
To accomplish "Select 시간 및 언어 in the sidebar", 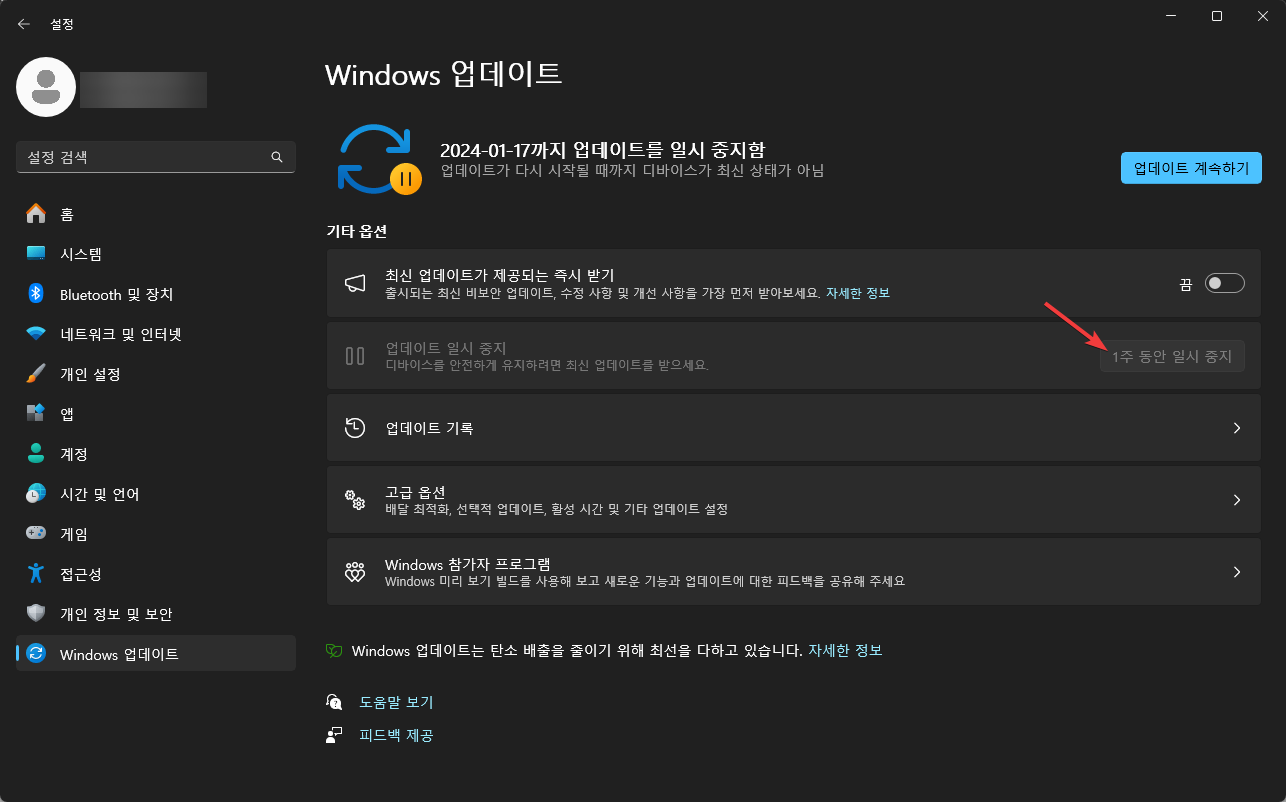I will click(x=156, y=494).
